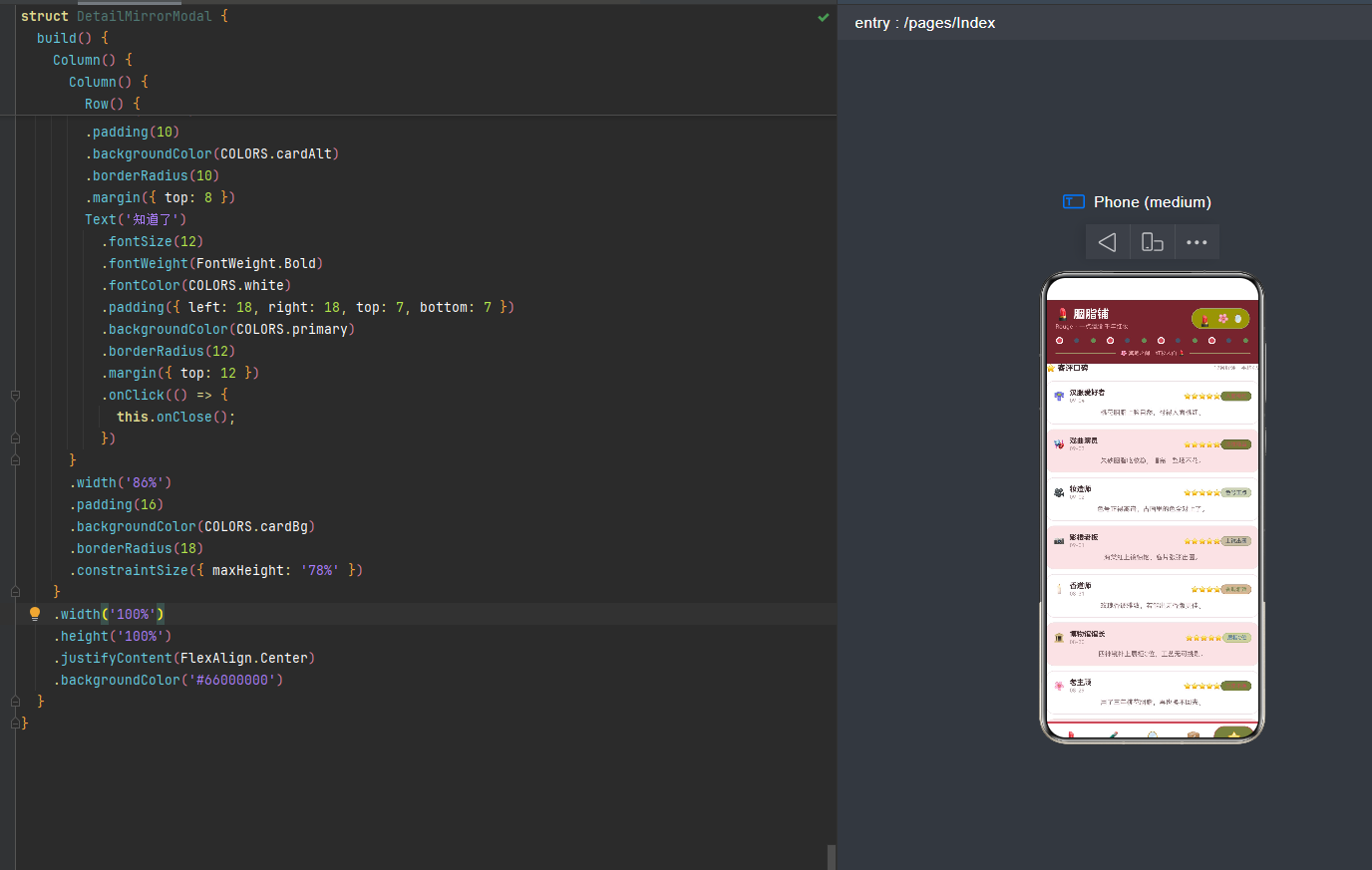Tap the camera avatar of 妆造师
The width and height of the screenshot is (1372, 870).
[1059, 492]
